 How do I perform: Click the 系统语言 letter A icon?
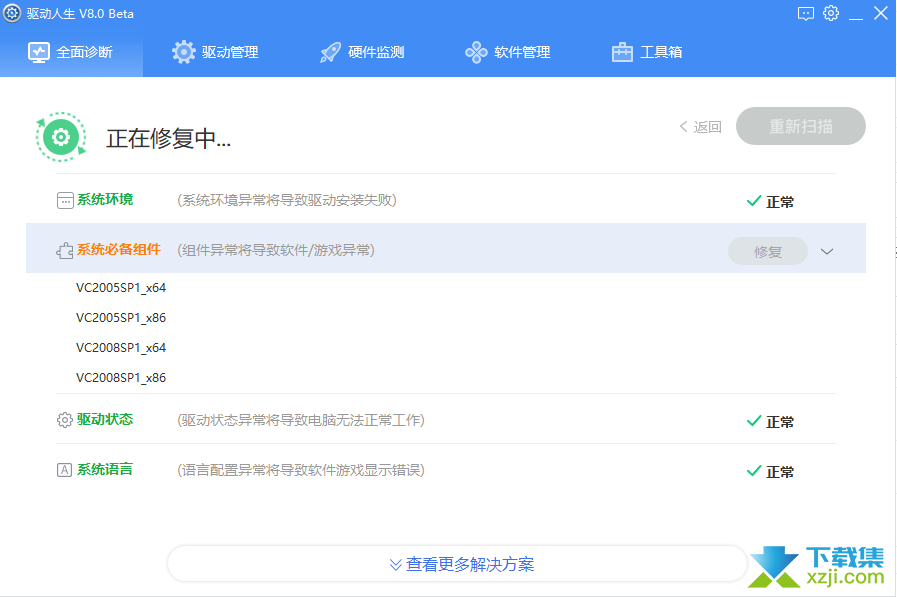(x=65, y=470)
